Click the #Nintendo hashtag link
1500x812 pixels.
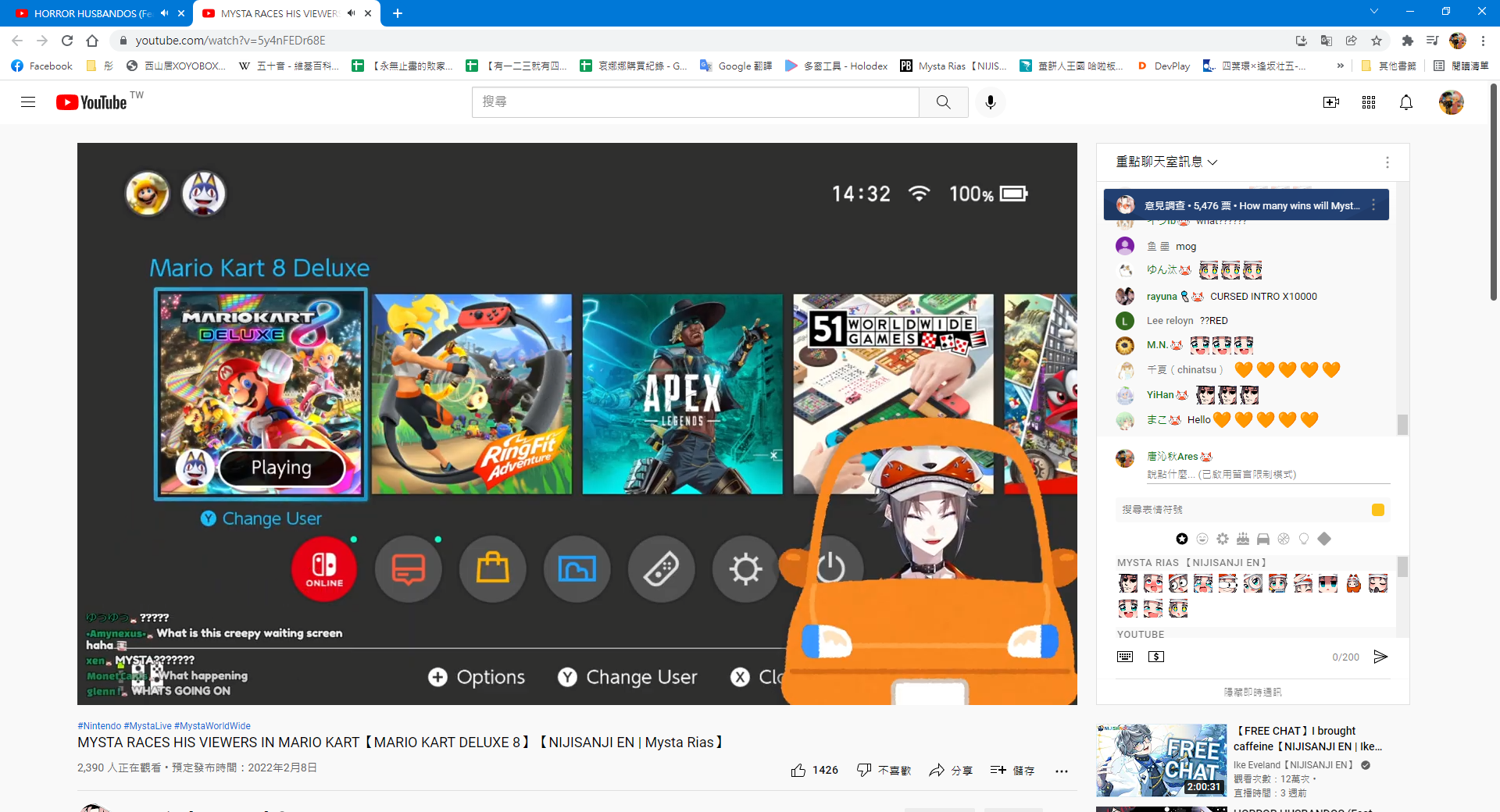pyautogui.click(x=99, y=725)
